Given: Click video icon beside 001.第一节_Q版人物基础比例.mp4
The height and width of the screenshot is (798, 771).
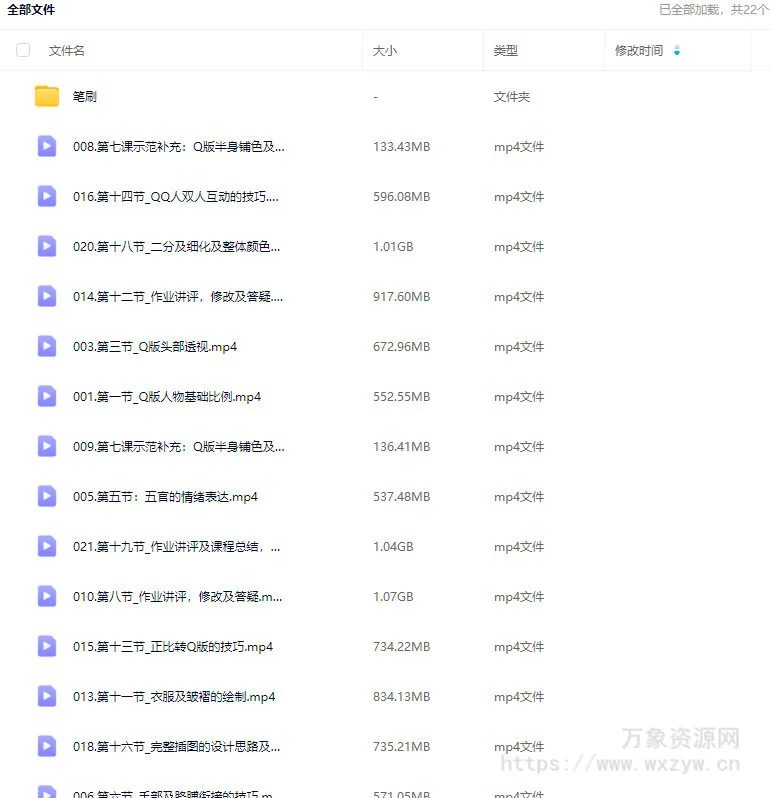Looking at the screenshot, I should point(47,396).
